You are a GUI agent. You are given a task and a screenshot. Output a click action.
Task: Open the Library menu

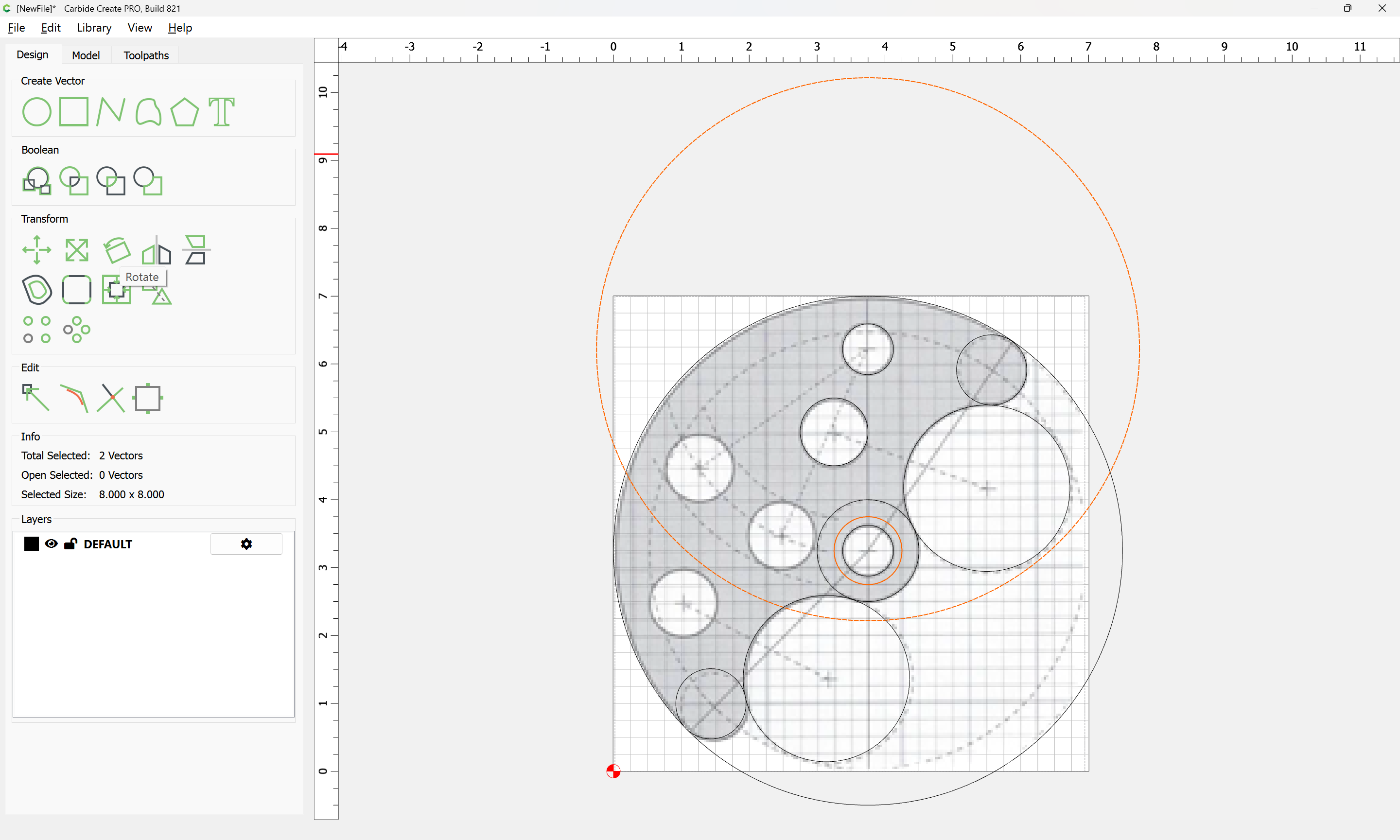(94, 28)
